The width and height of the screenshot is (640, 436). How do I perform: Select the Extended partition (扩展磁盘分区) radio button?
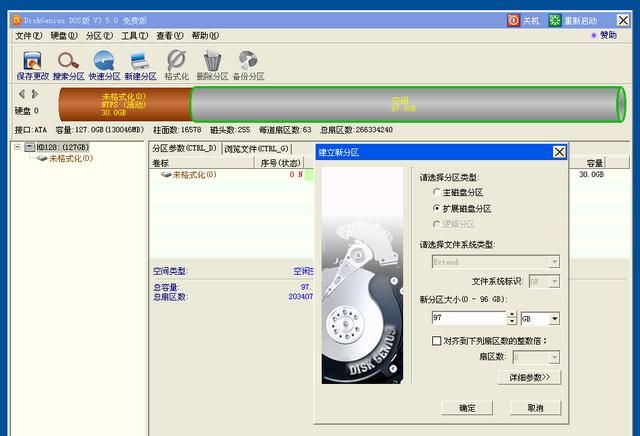(x=436, y=208)
